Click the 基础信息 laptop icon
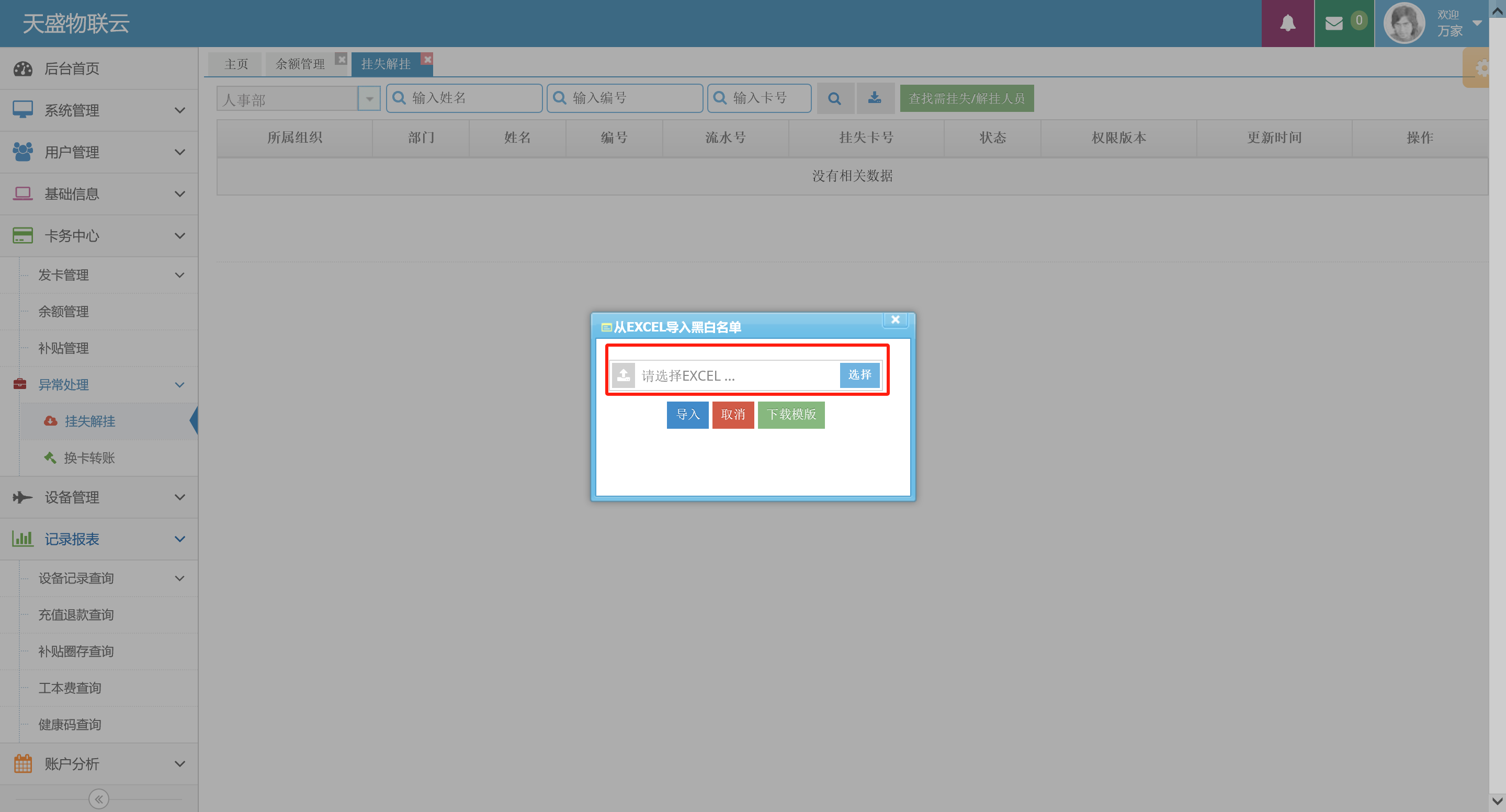This screenshot has width=1506, height=812. pyautogui.click(x=23, y=193)
